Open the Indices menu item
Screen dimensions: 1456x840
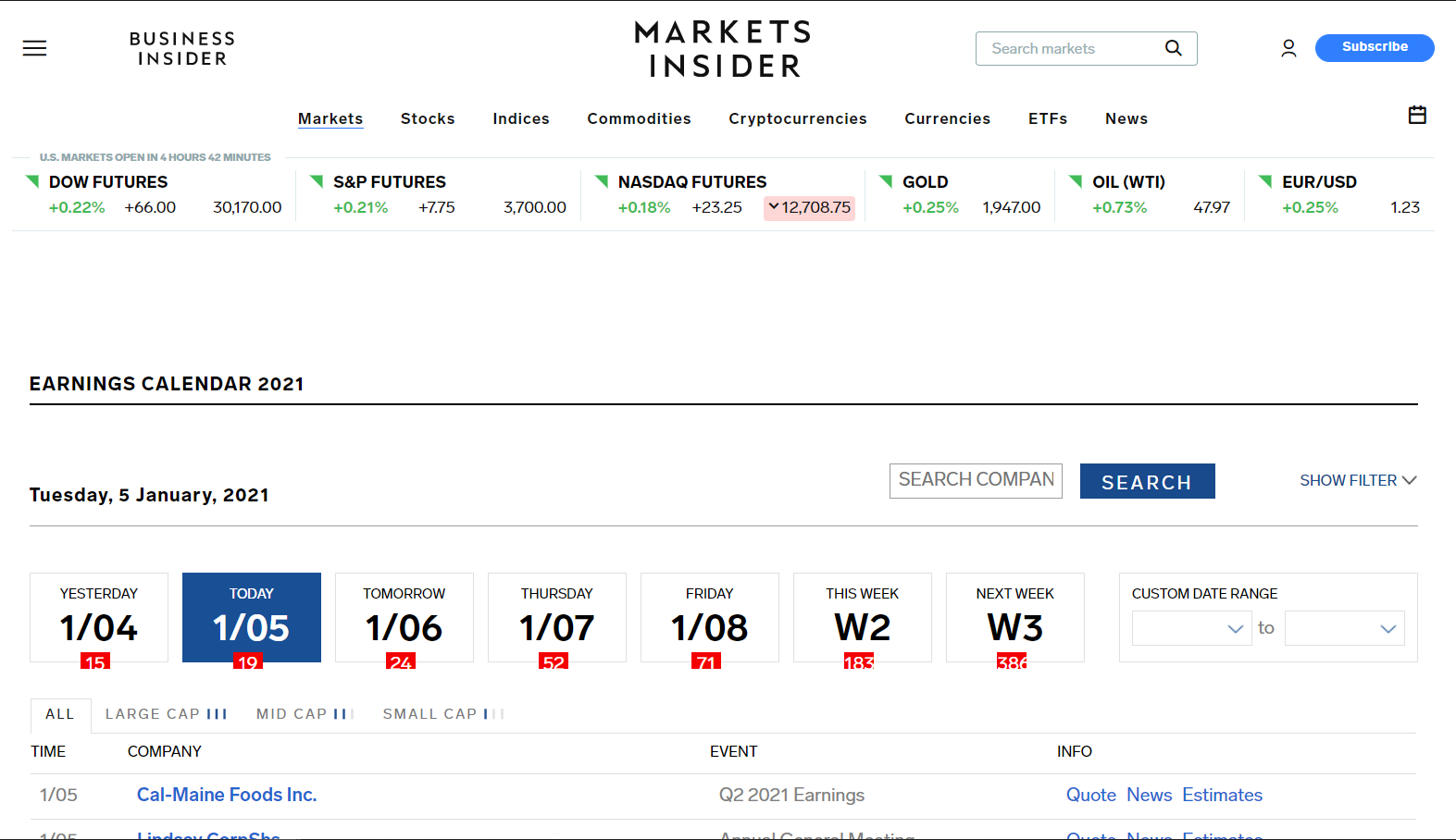521,118
